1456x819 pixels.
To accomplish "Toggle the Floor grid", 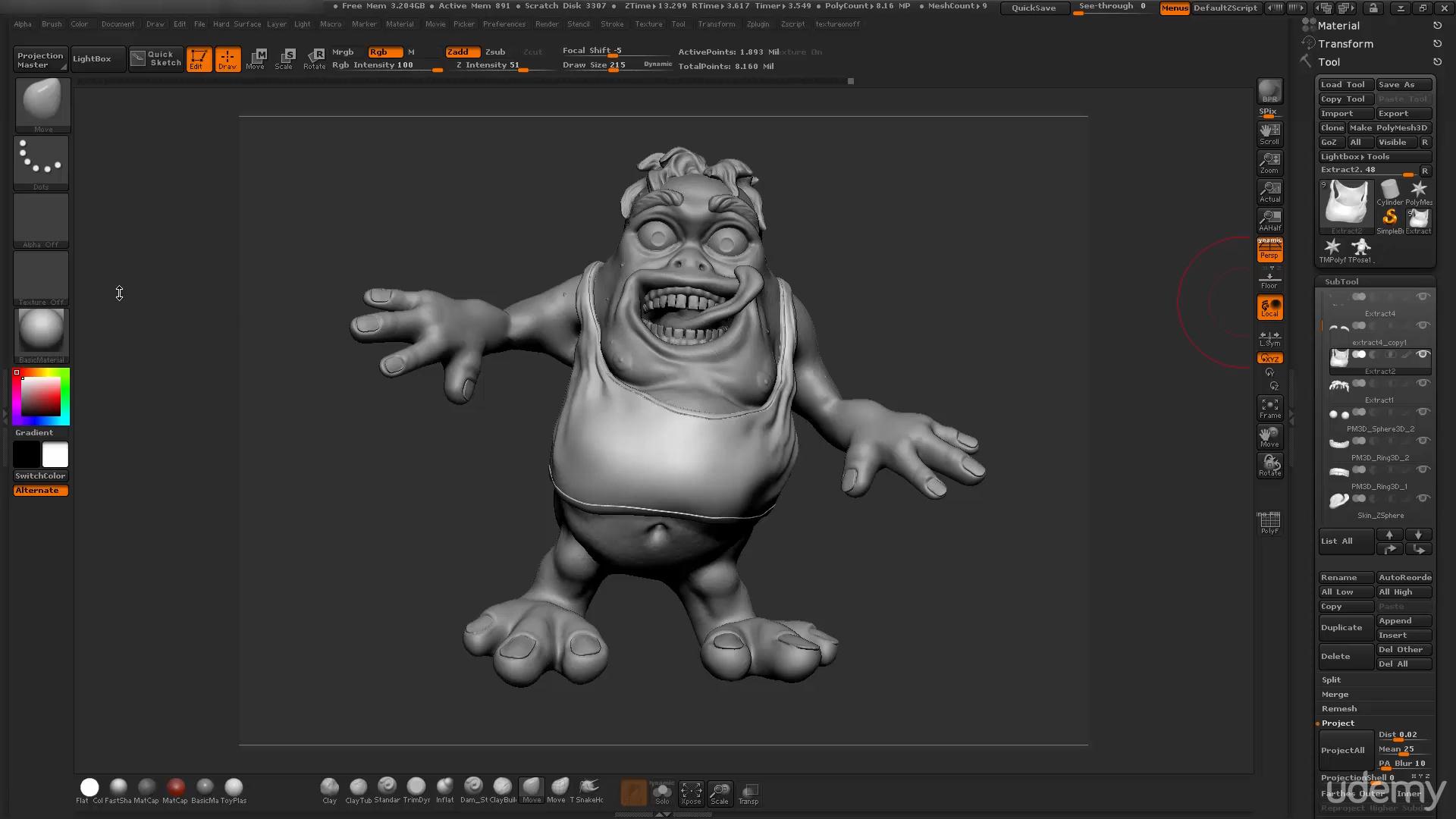I will [x=1269, y=278].
